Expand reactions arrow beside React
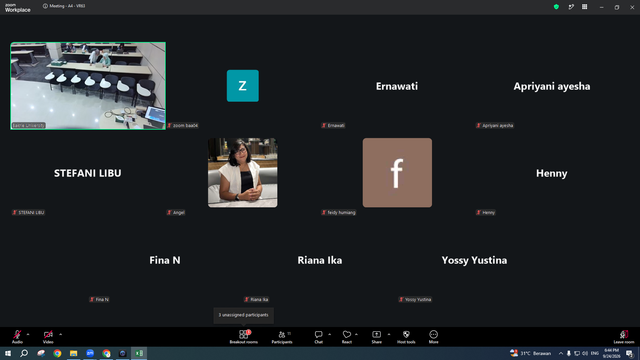This screenshot has width=640, height=360. click(x=356, y=334)
